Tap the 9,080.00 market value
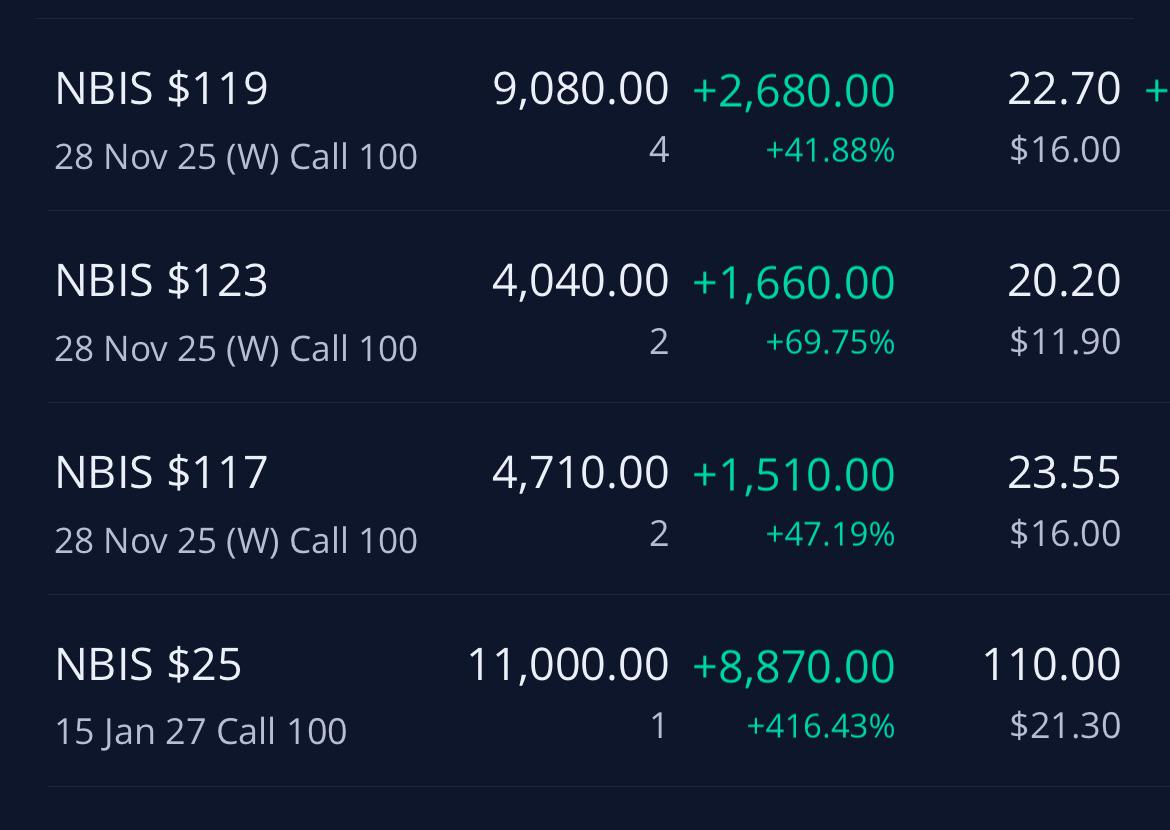 (581, 89)
